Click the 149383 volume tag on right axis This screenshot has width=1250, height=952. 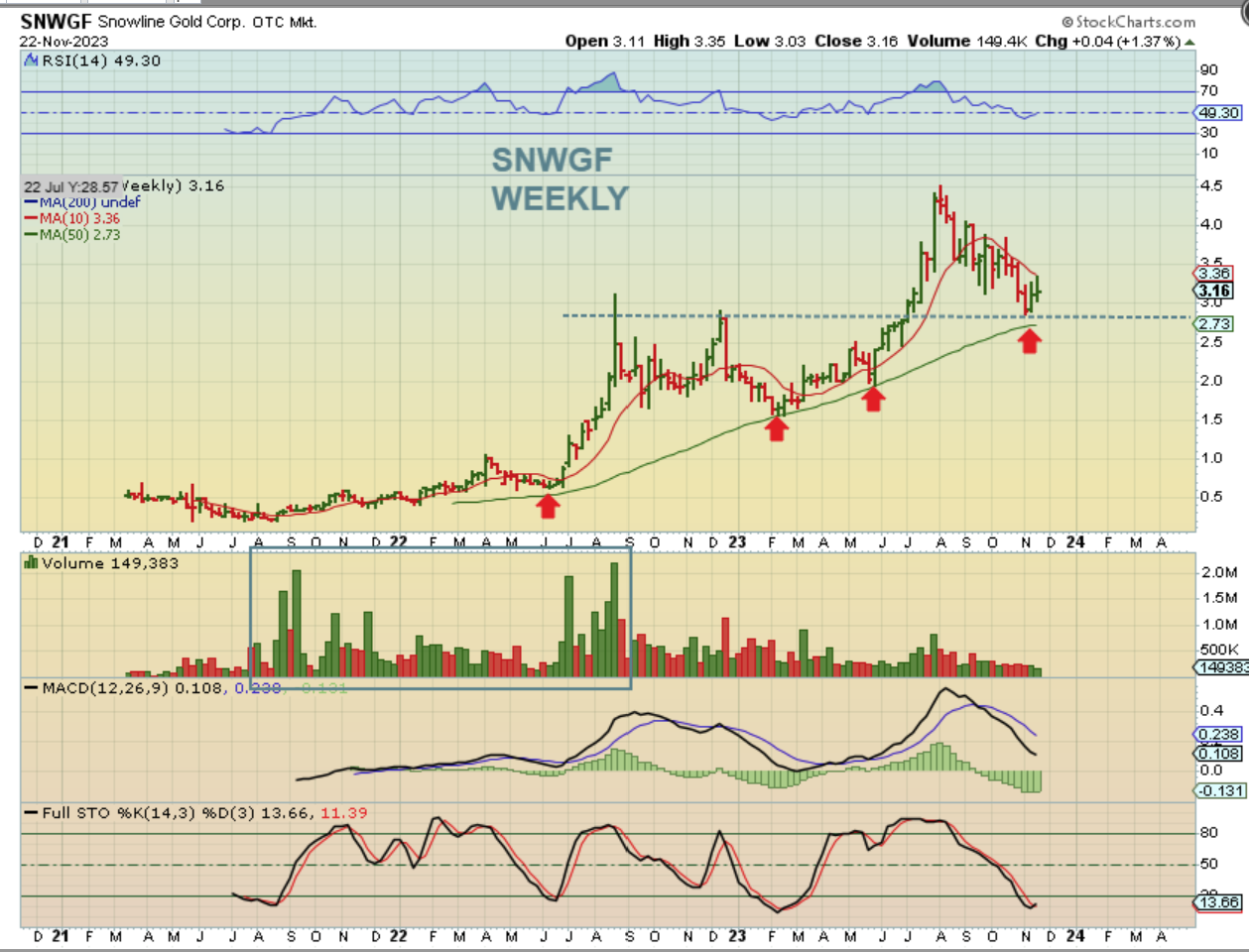point(1221,667)
